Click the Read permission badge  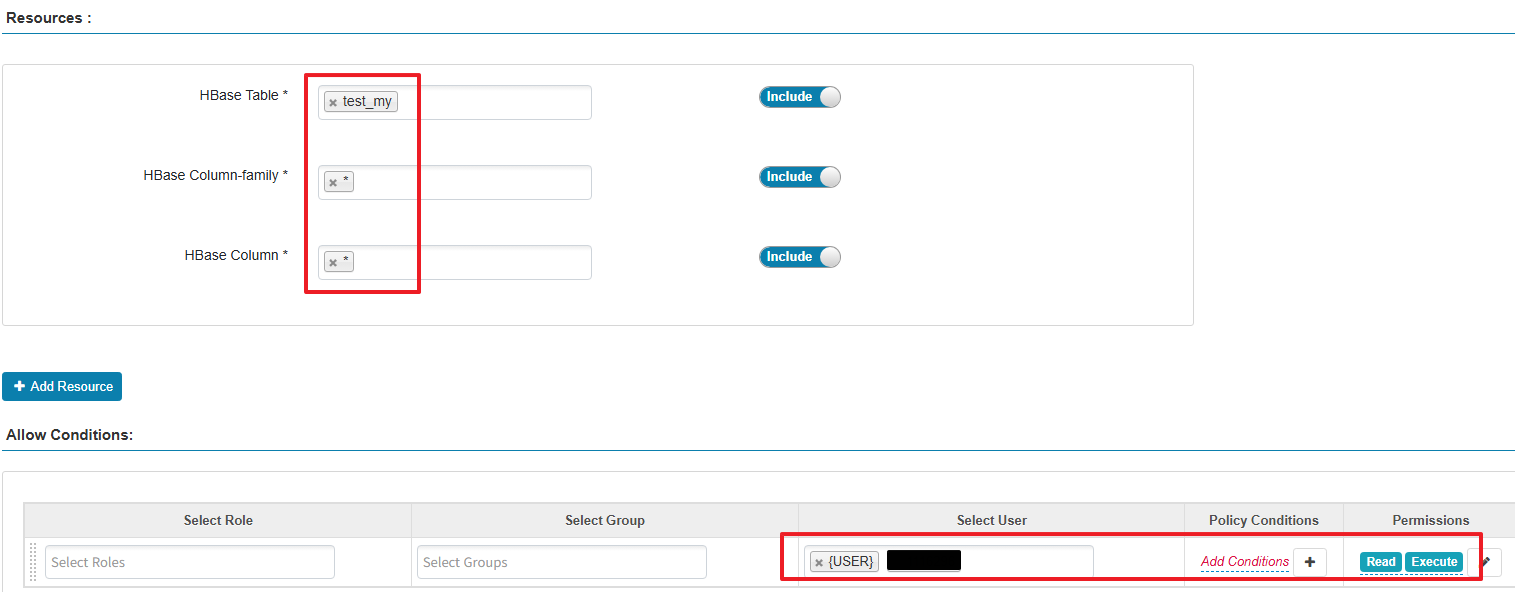pyautogui.click(x=1381, y=562)
